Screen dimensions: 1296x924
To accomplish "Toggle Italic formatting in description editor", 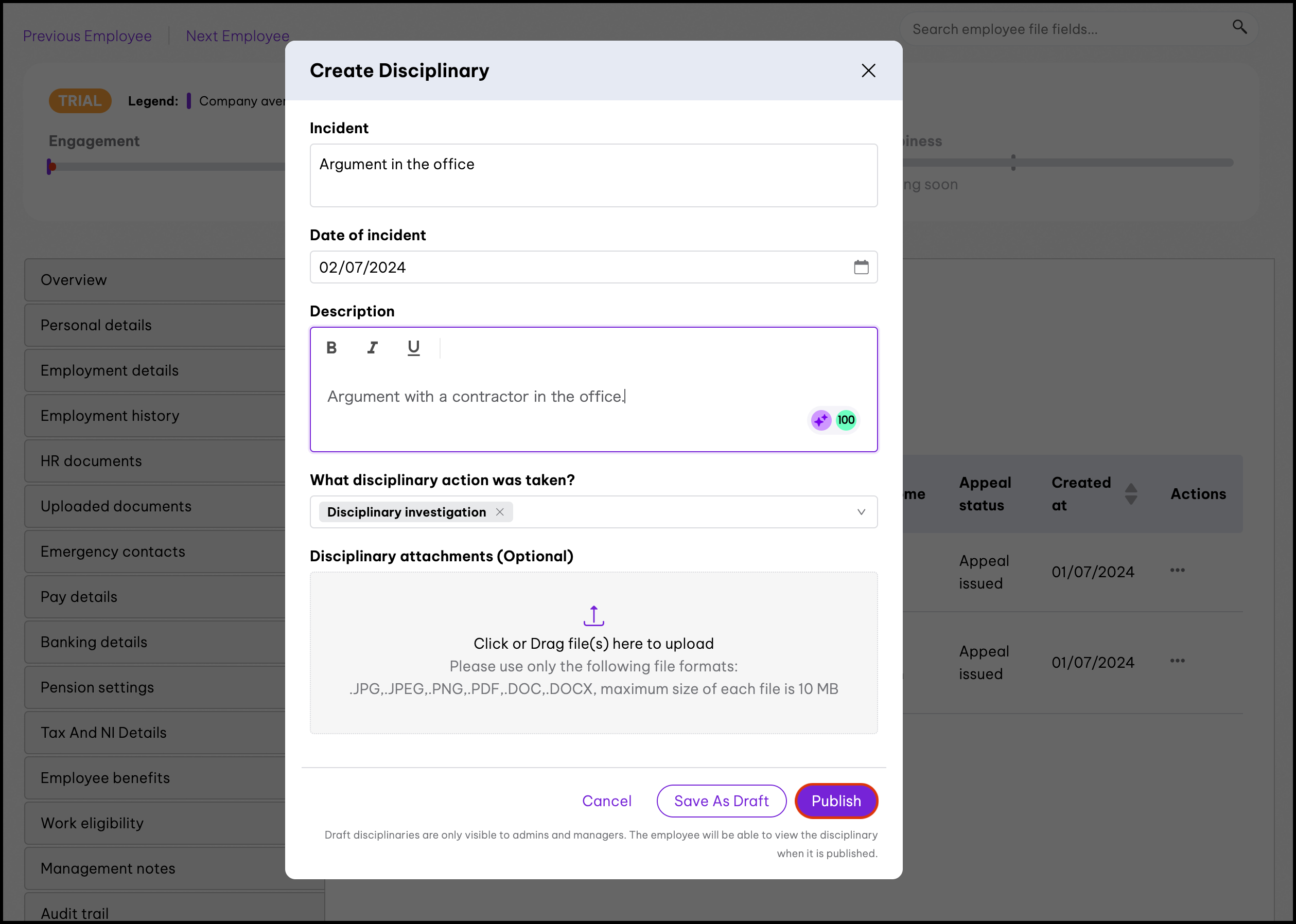I will tap(372, 348).
